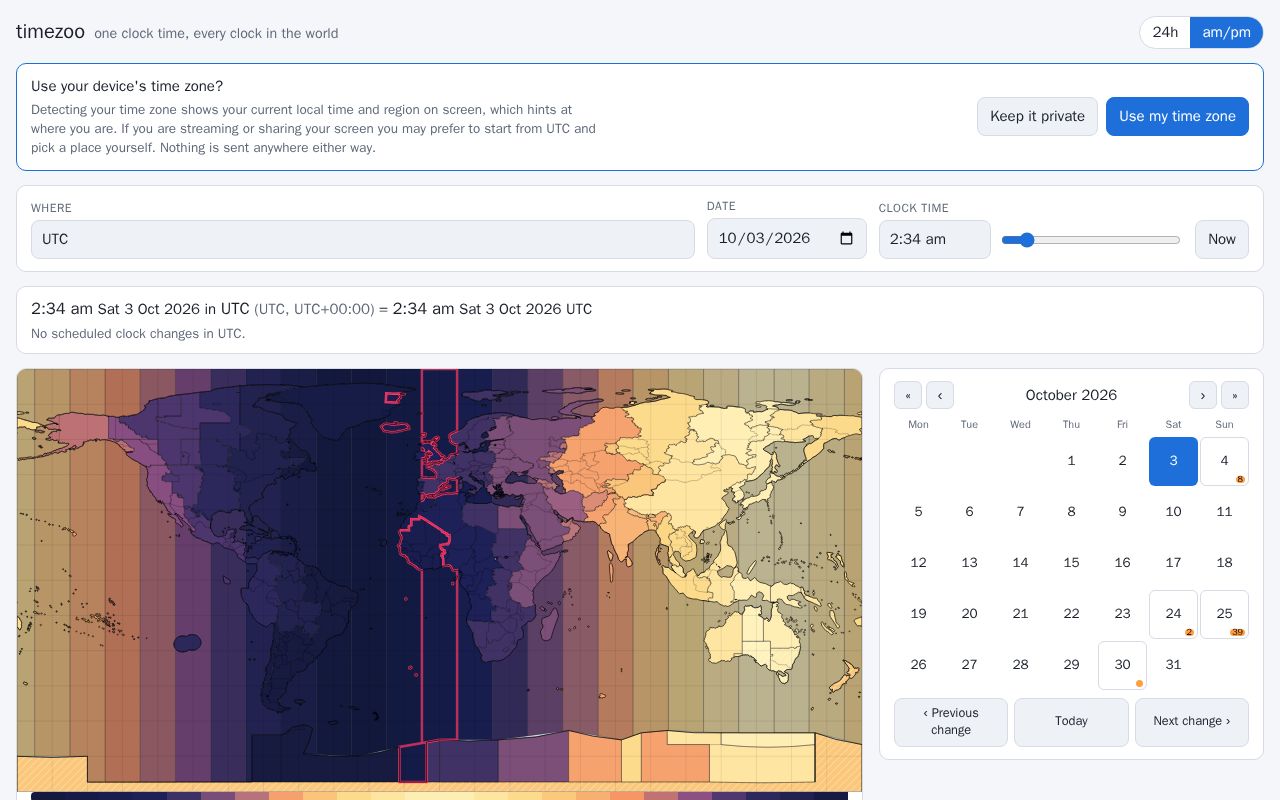The height and width of the screenshot is (800, 1280).
Task: Open the date picker calendar icon
Action: coord(846,239)
